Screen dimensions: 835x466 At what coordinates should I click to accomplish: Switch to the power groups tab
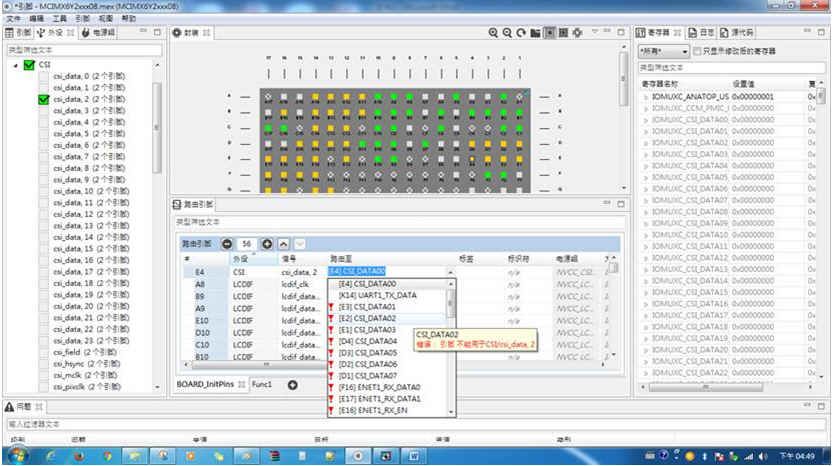(99, 32)
